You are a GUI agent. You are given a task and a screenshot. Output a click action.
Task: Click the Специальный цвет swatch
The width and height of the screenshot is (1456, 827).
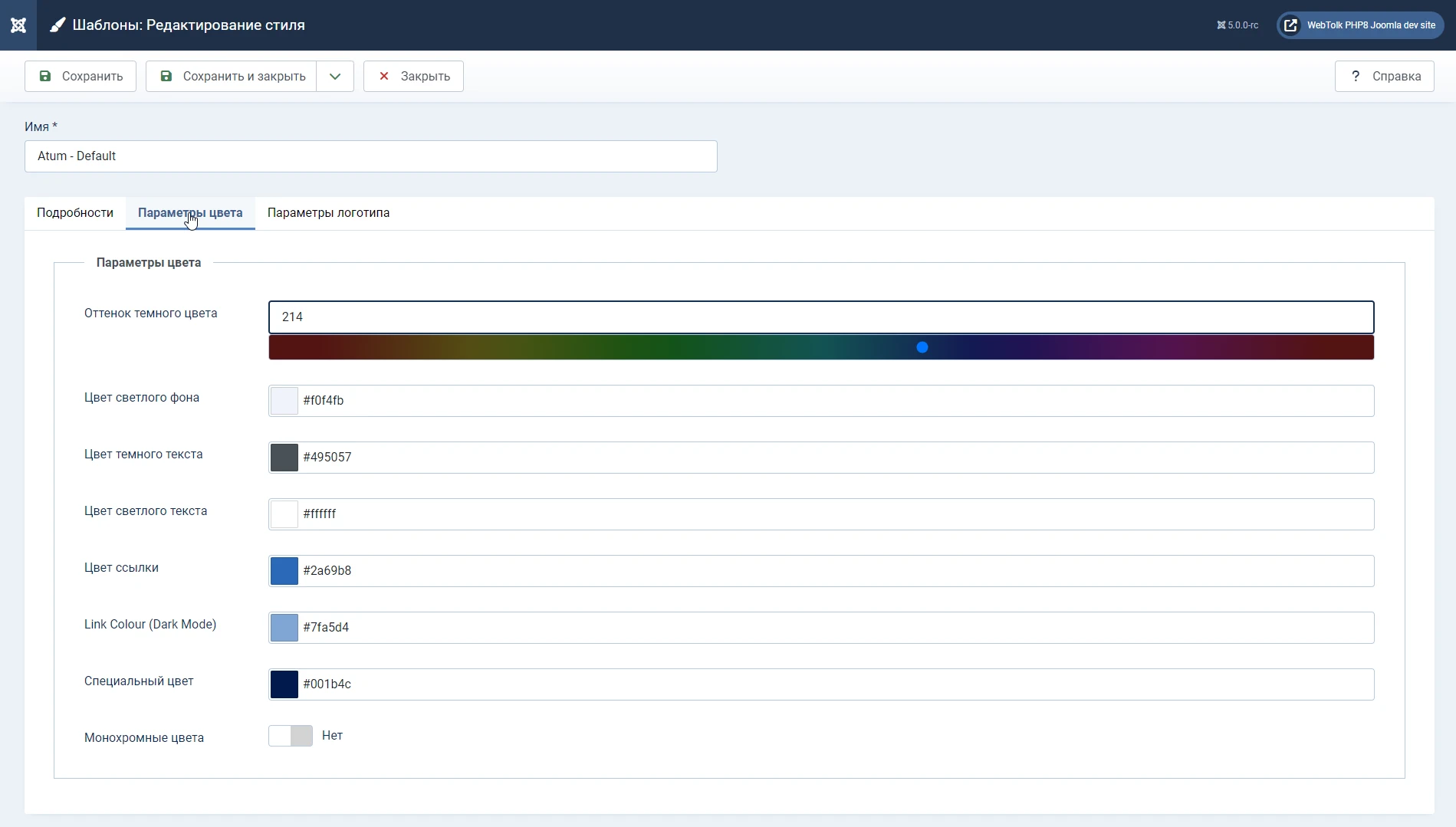click(x=284, y=684)
